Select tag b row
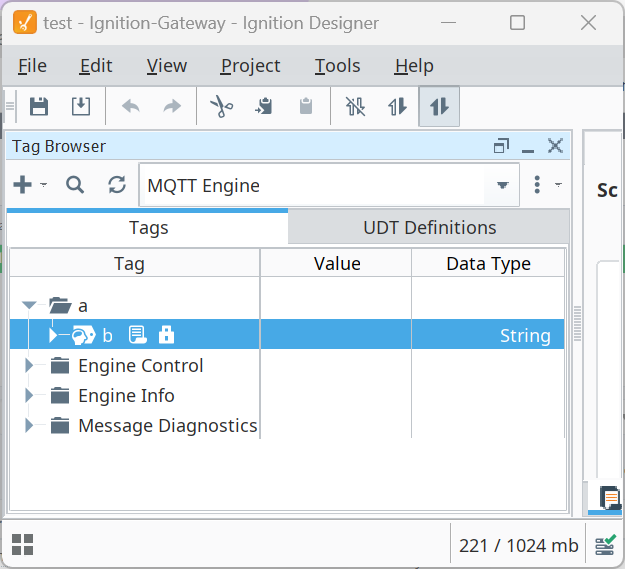625x569 pixels. 287,334
